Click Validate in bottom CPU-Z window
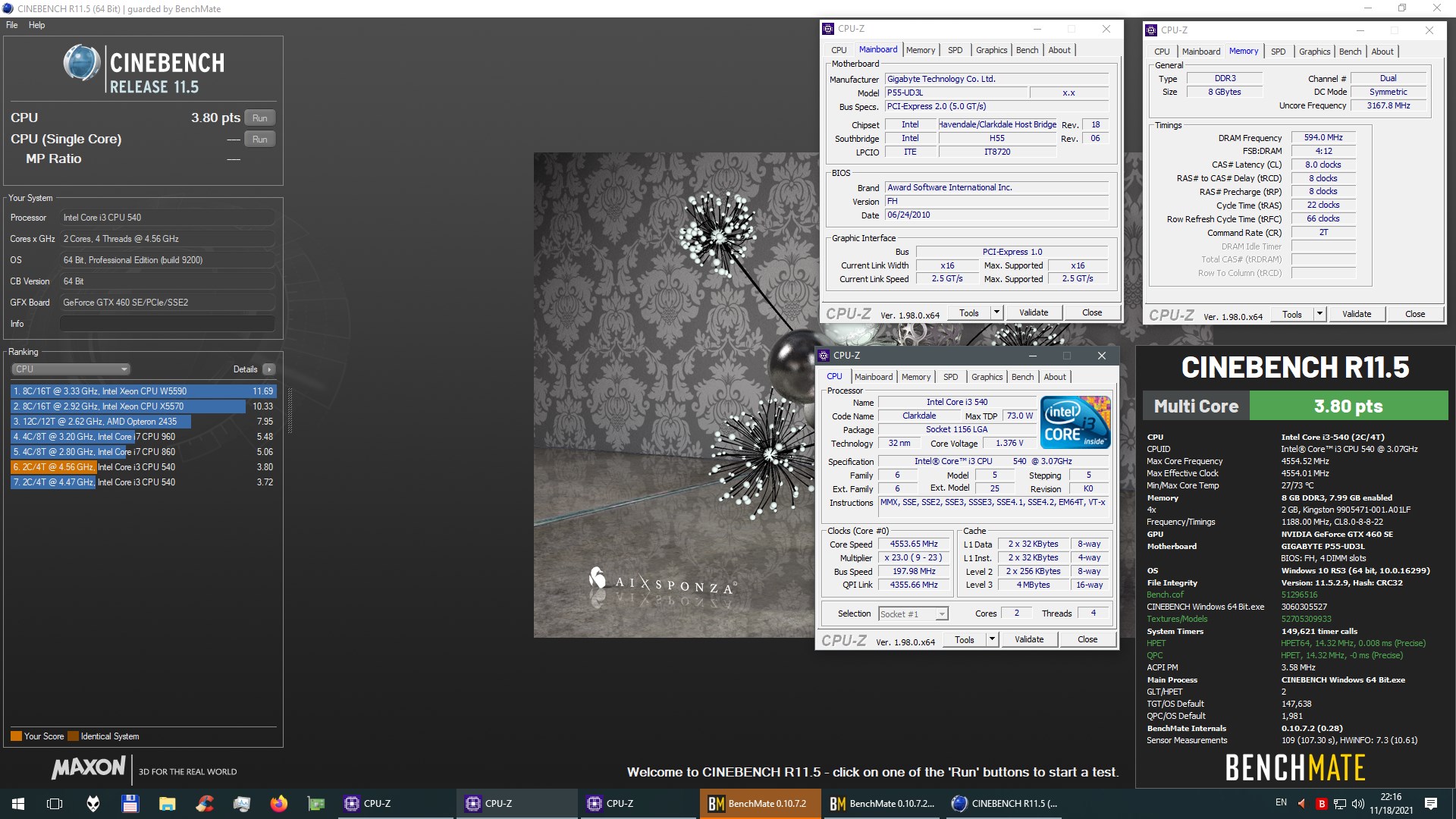The height and width of the screenshot is (819, 1456). [1029, 639]
